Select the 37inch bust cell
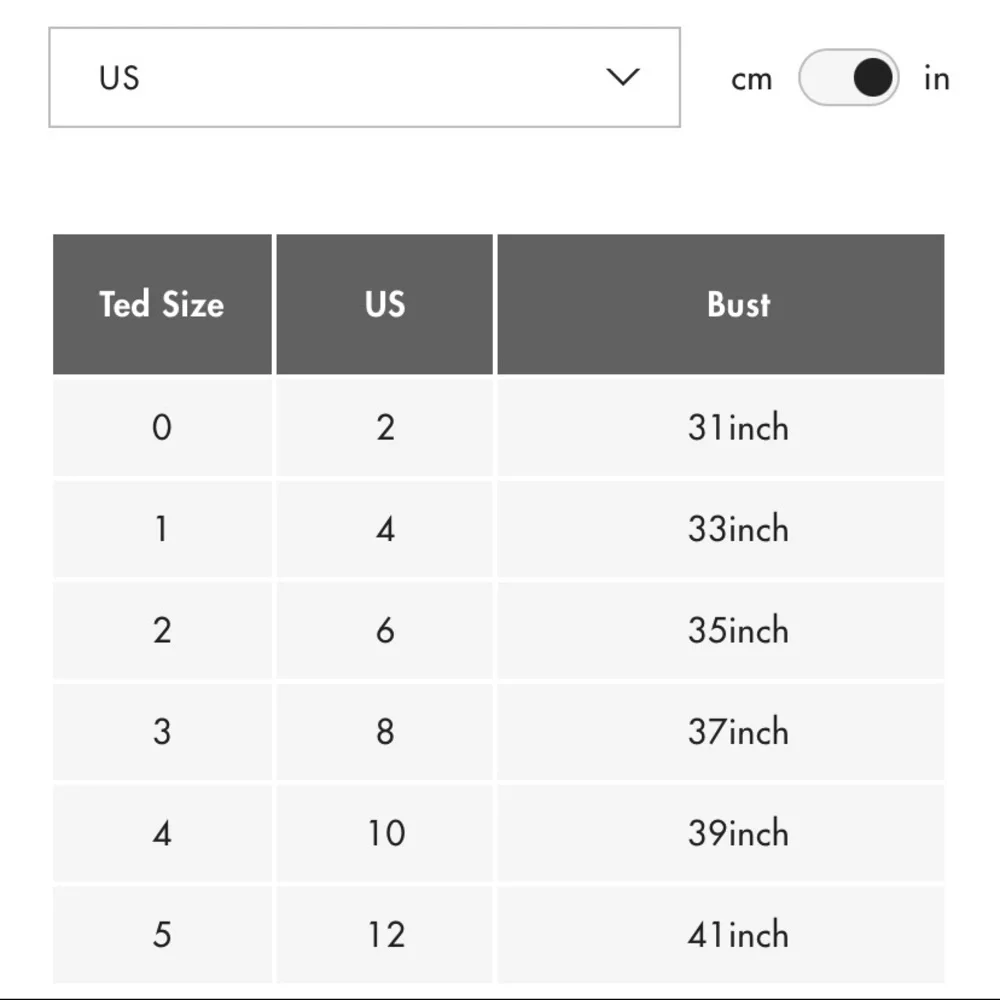This screenshot has width=1000, height=1000. point(721,732)
